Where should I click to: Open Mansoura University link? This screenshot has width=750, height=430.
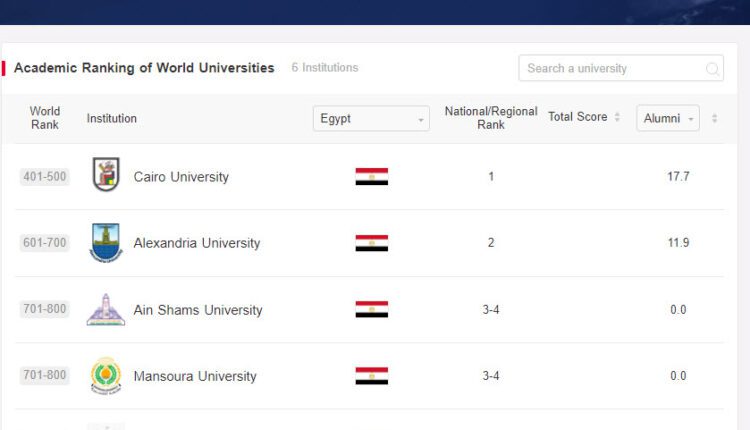195,376
